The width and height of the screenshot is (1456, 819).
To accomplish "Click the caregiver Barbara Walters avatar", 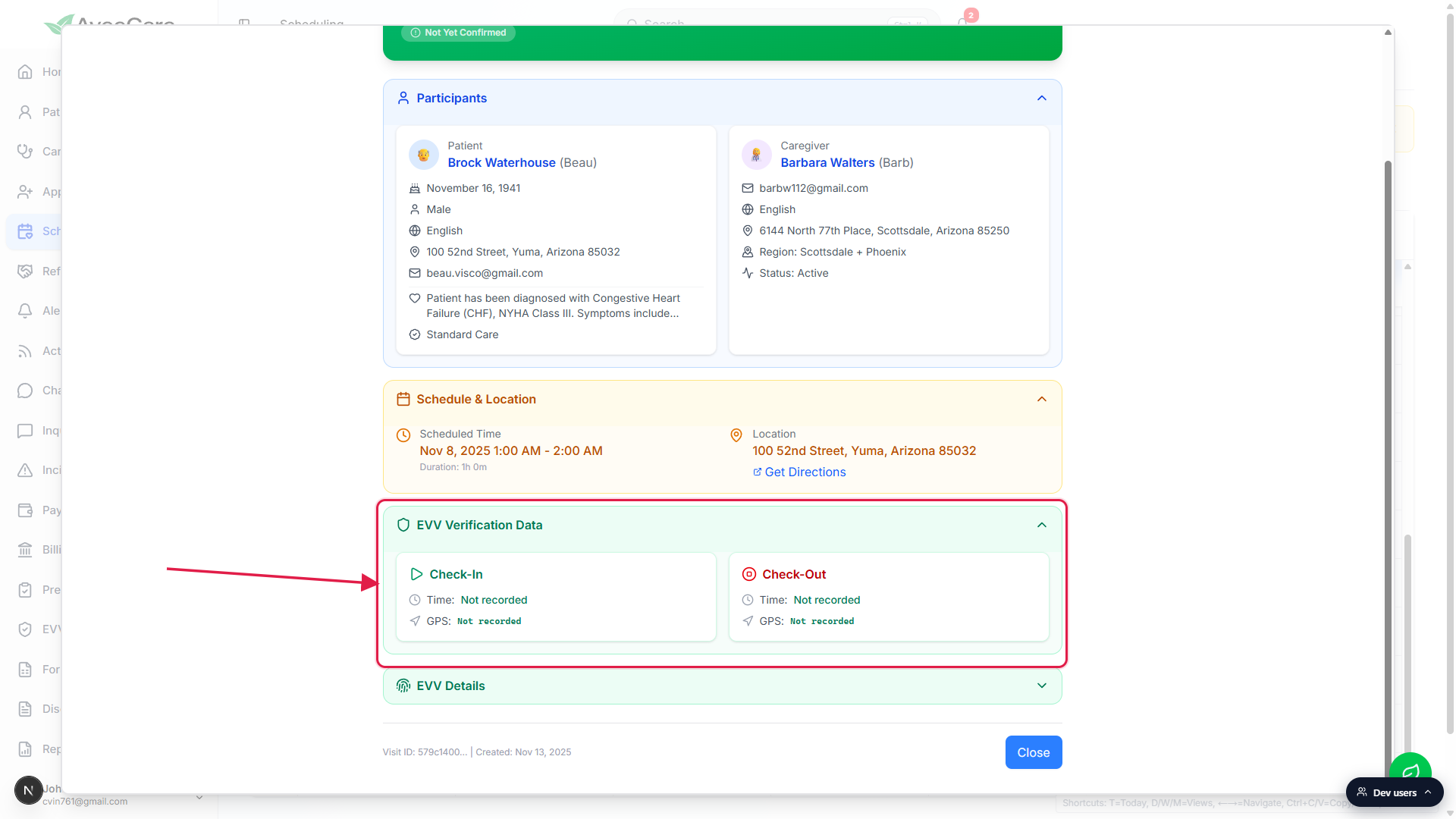I will tap(757, 155).
